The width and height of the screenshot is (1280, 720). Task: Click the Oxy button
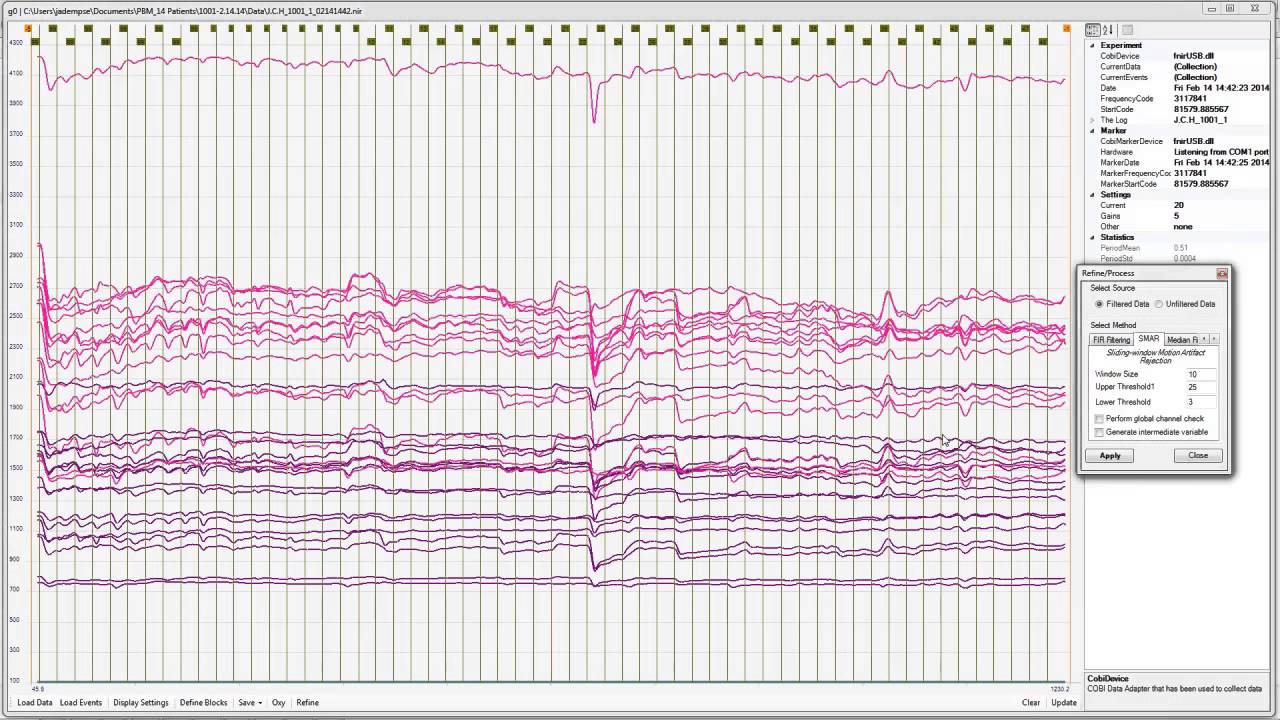tap(279, 703)
